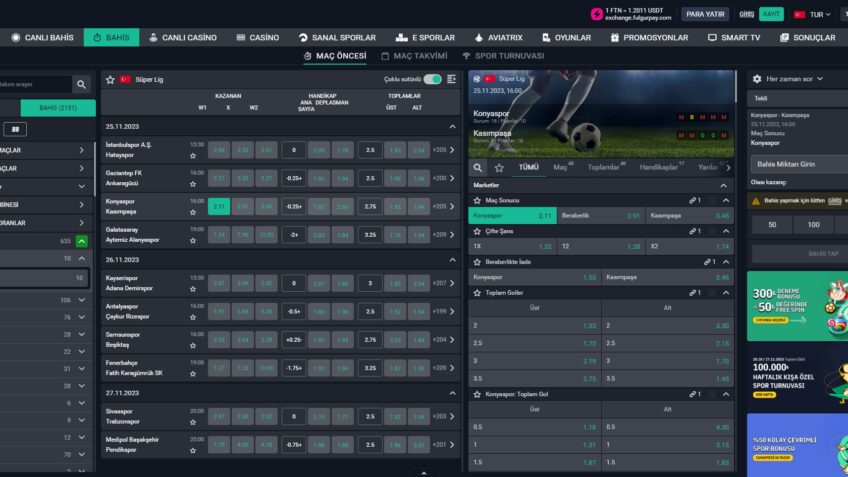Open the Canlı Casino menu item
848x477 pixels.
[182, 37]
